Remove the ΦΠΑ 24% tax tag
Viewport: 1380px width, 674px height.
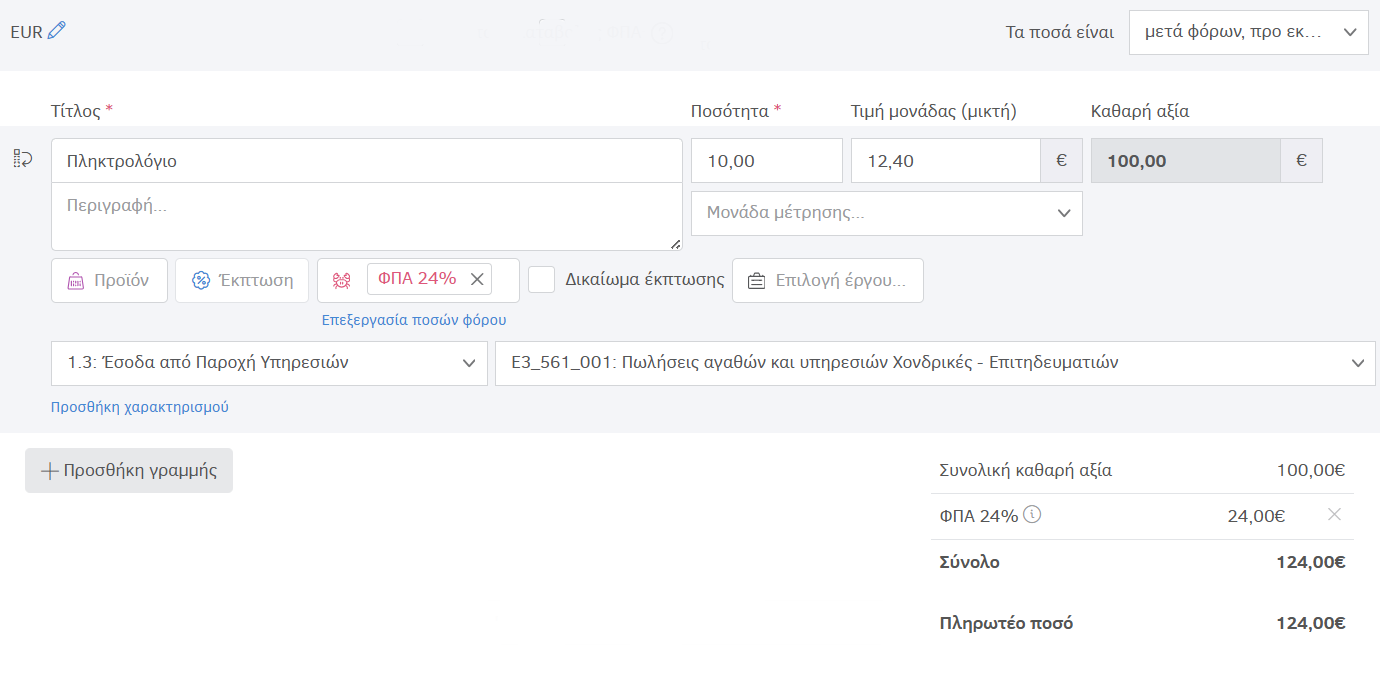477,280
